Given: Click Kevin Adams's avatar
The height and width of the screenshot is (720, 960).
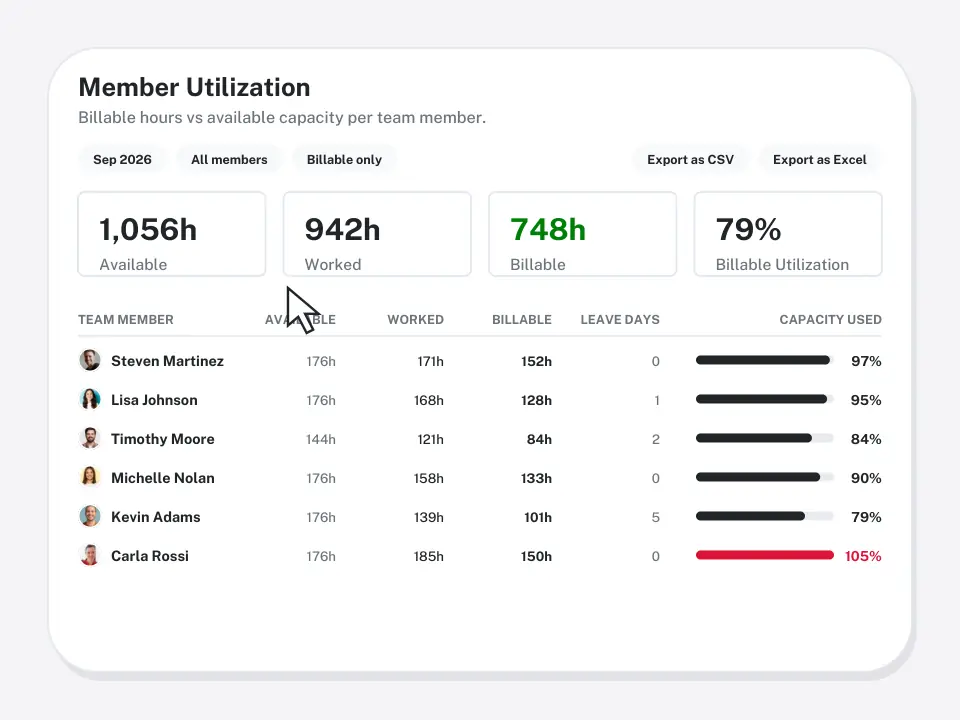Looking at the screenshot, I should click(x=90, y=516).
